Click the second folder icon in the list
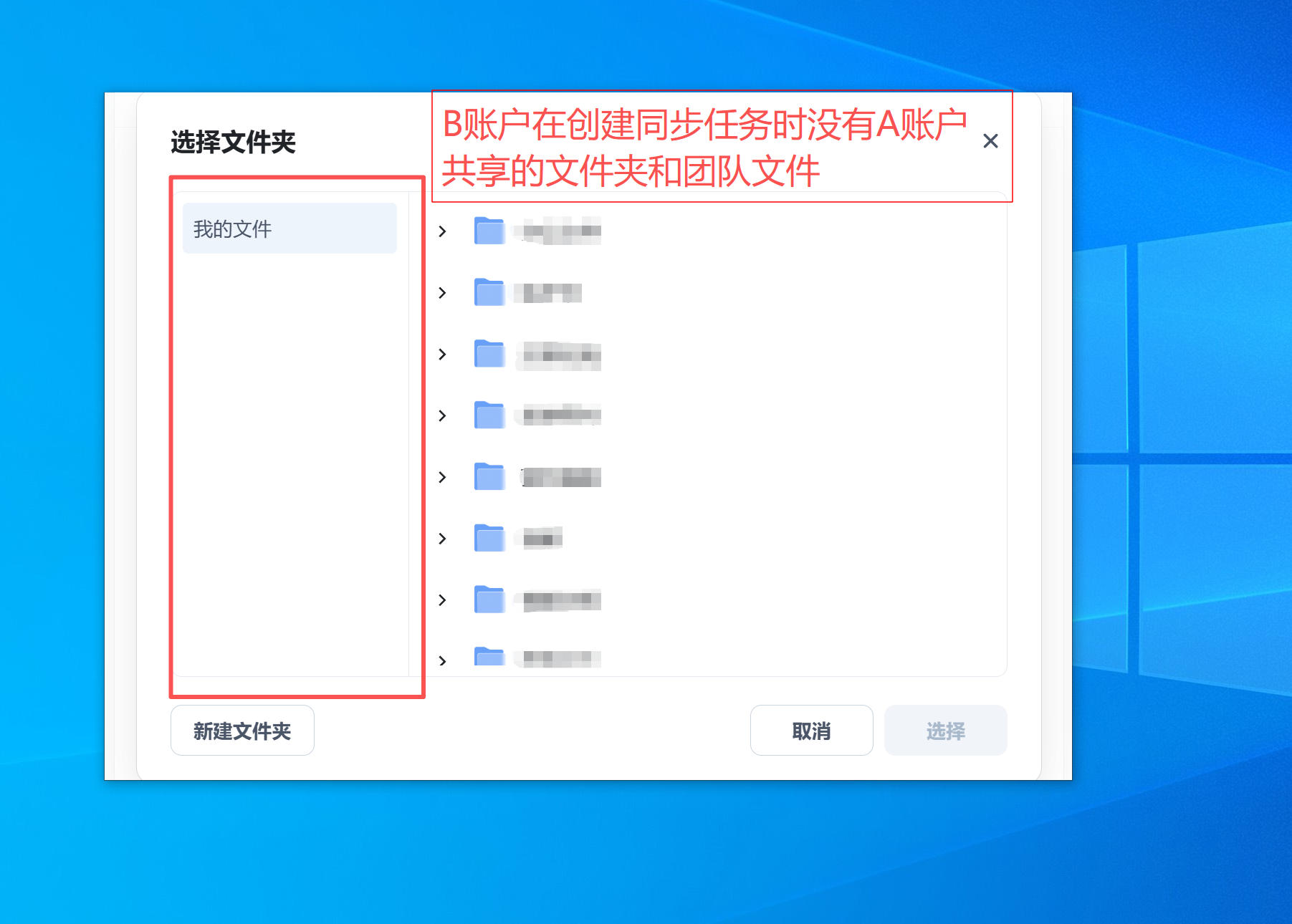 click(489, 292)
